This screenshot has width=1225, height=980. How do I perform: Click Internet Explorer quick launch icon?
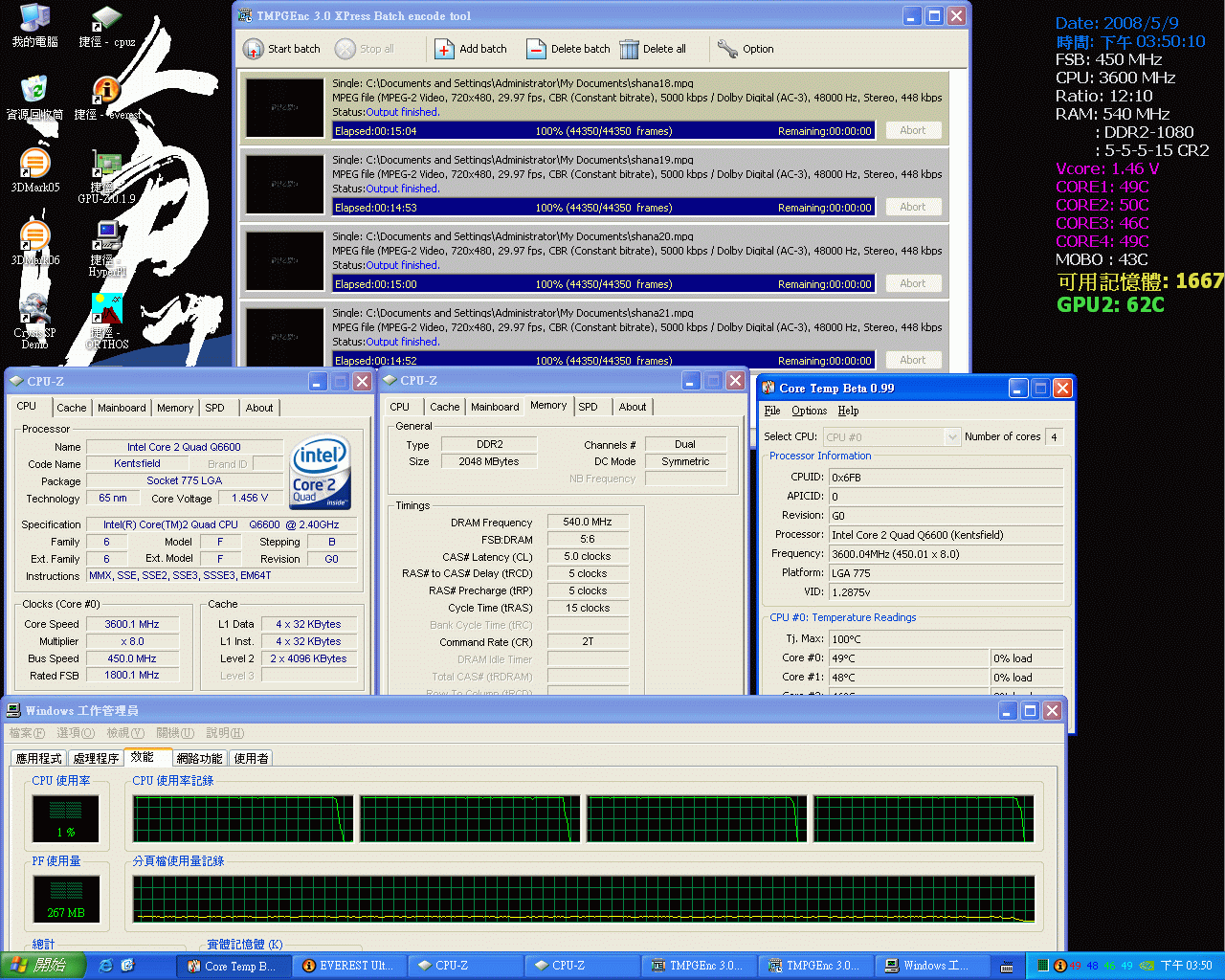(105, 966)
